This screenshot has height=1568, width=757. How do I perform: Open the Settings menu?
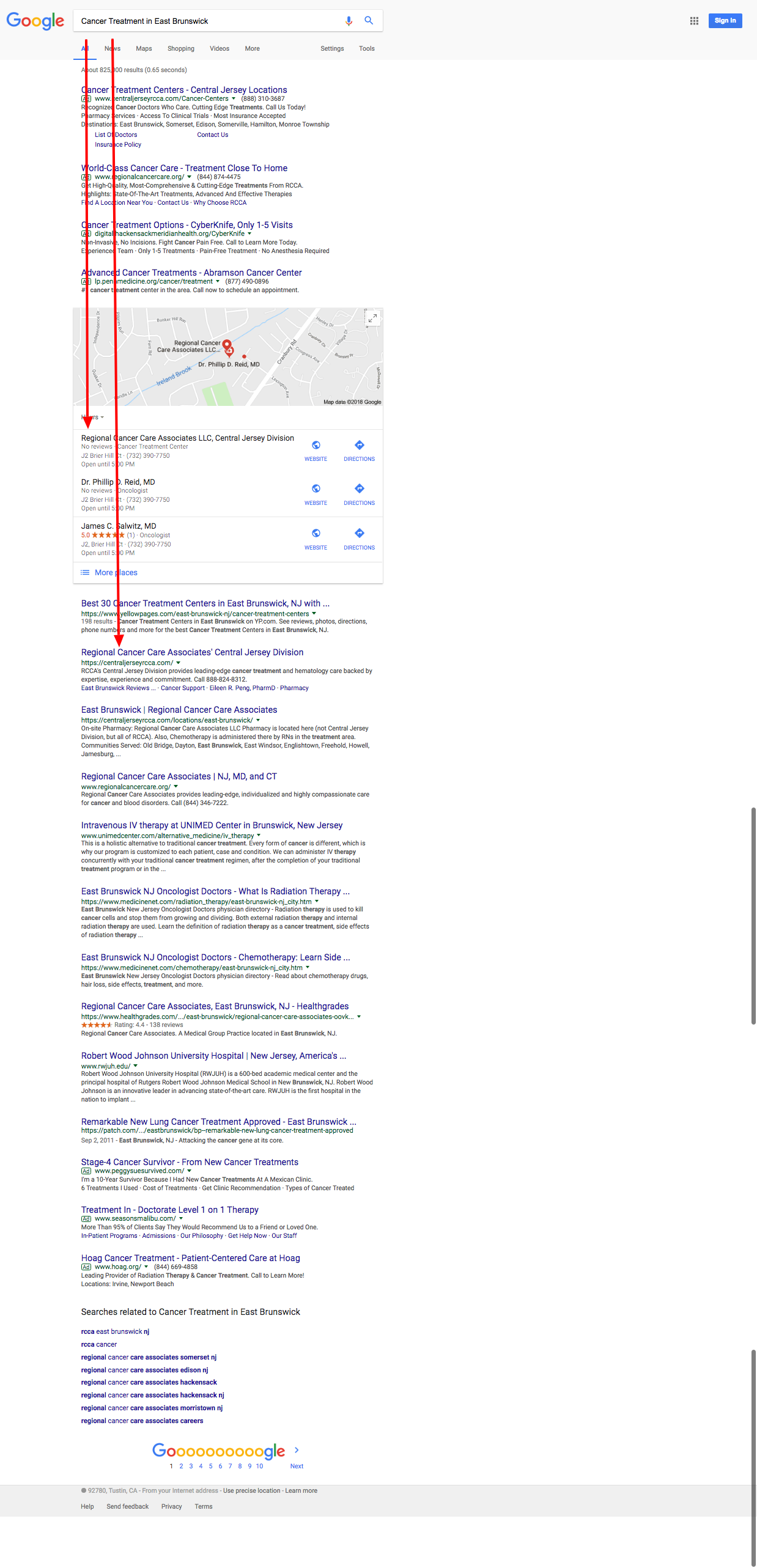pos(332,49)
